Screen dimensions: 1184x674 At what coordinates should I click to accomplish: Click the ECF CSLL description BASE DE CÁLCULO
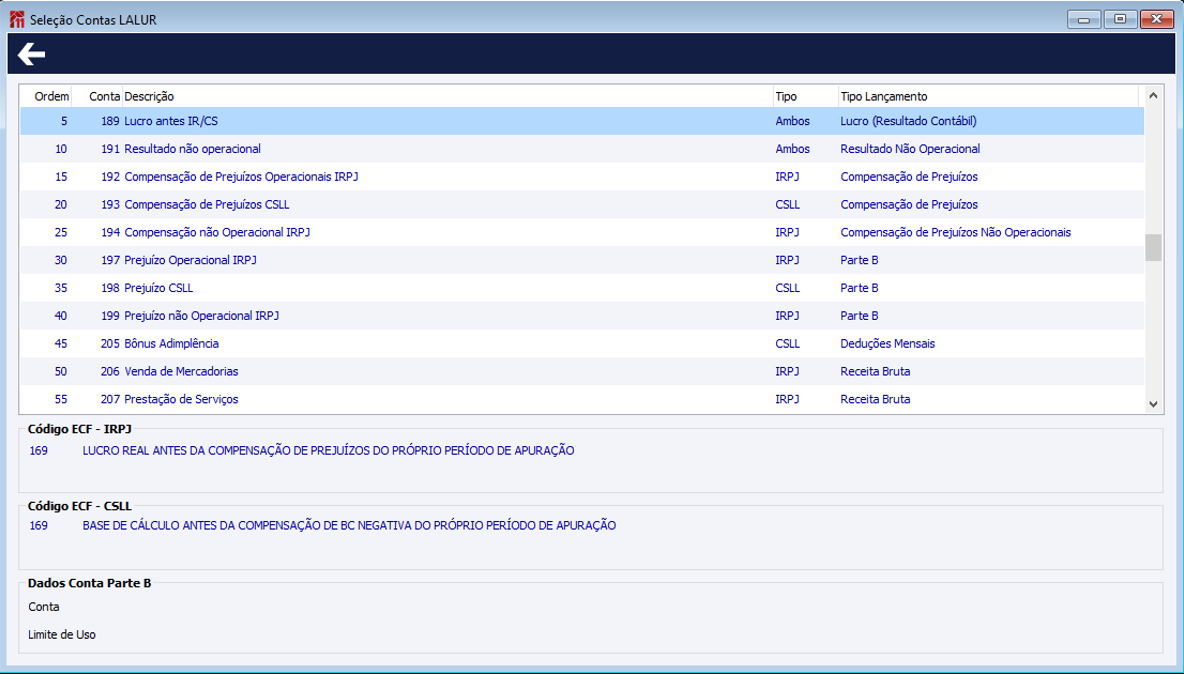tap(349, 525)
